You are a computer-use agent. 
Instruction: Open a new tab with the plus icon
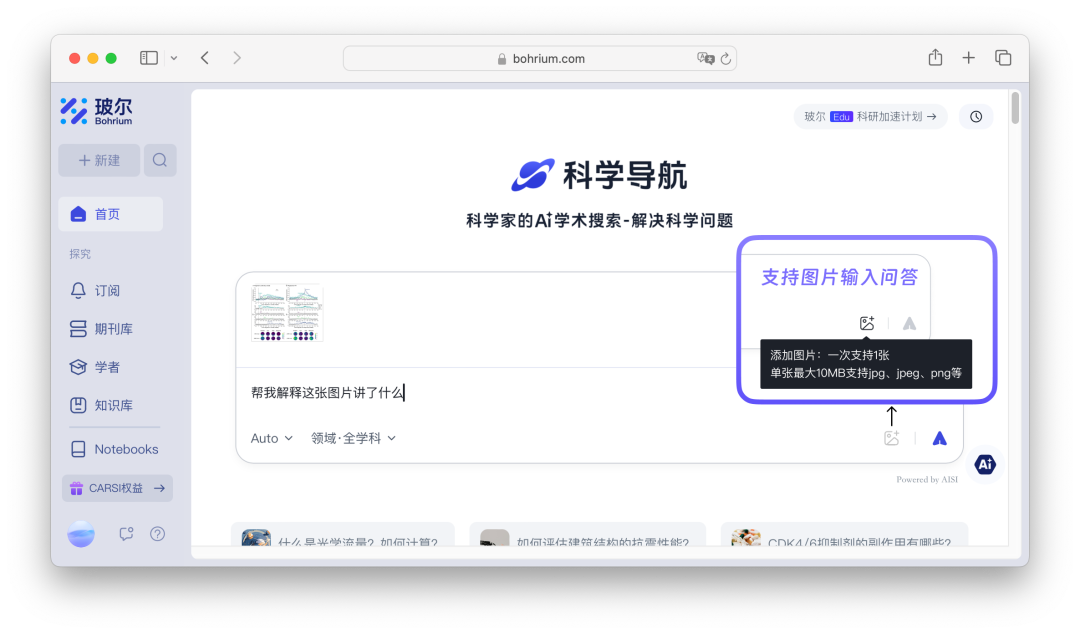pyautogui.click(x=968, y=57)
